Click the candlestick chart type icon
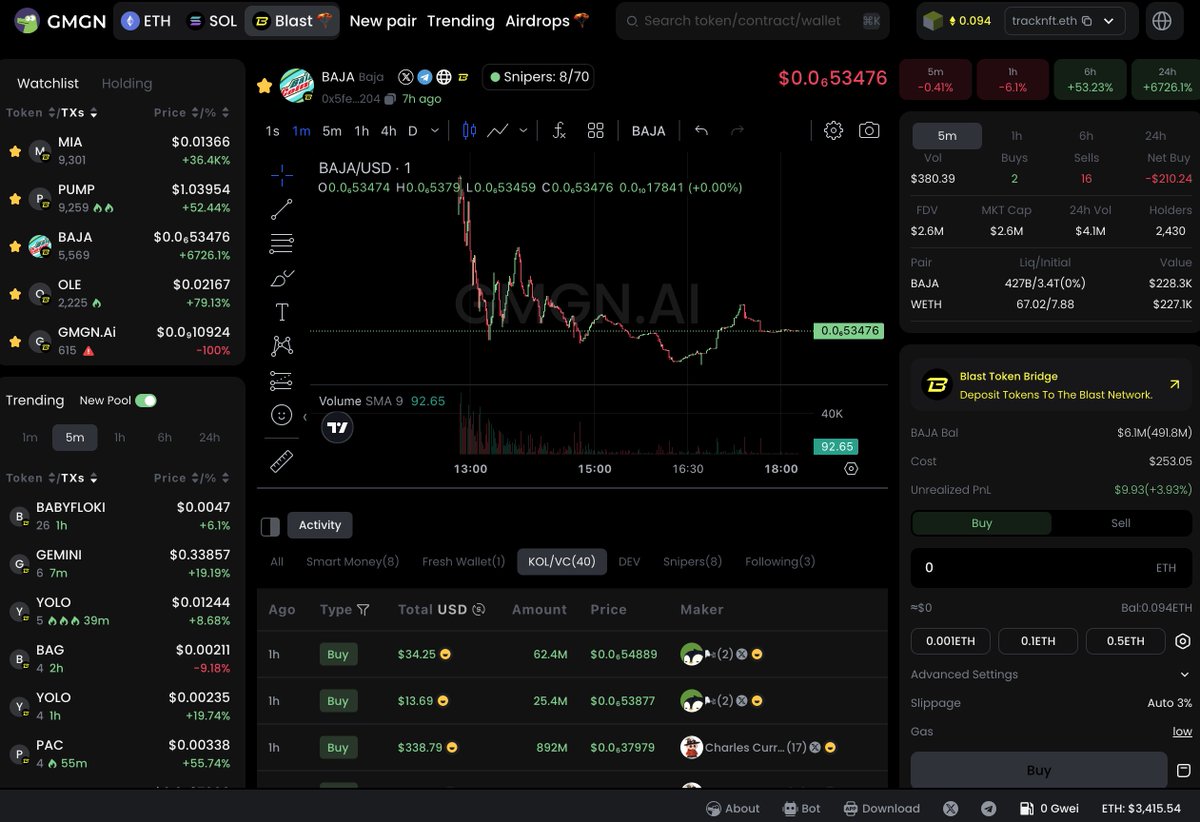 [x=469, y=131]
